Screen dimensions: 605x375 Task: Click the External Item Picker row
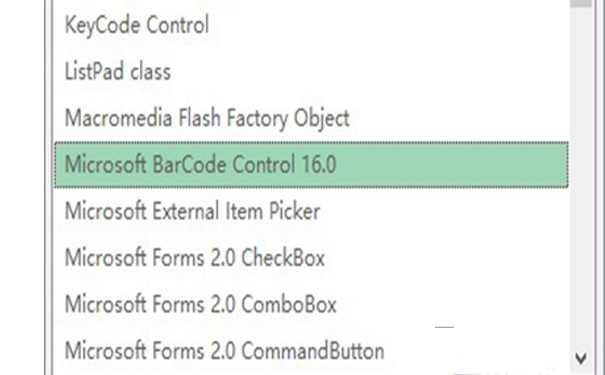coord(311,211)
